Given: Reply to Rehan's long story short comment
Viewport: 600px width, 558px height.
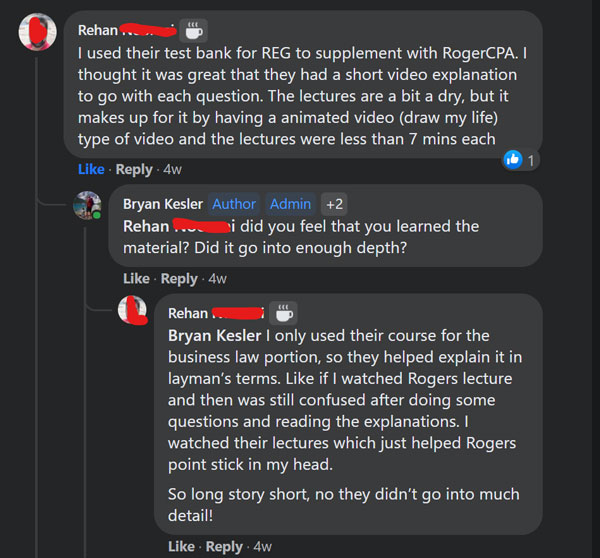Looking at the screenshot, I should [224, 547].
